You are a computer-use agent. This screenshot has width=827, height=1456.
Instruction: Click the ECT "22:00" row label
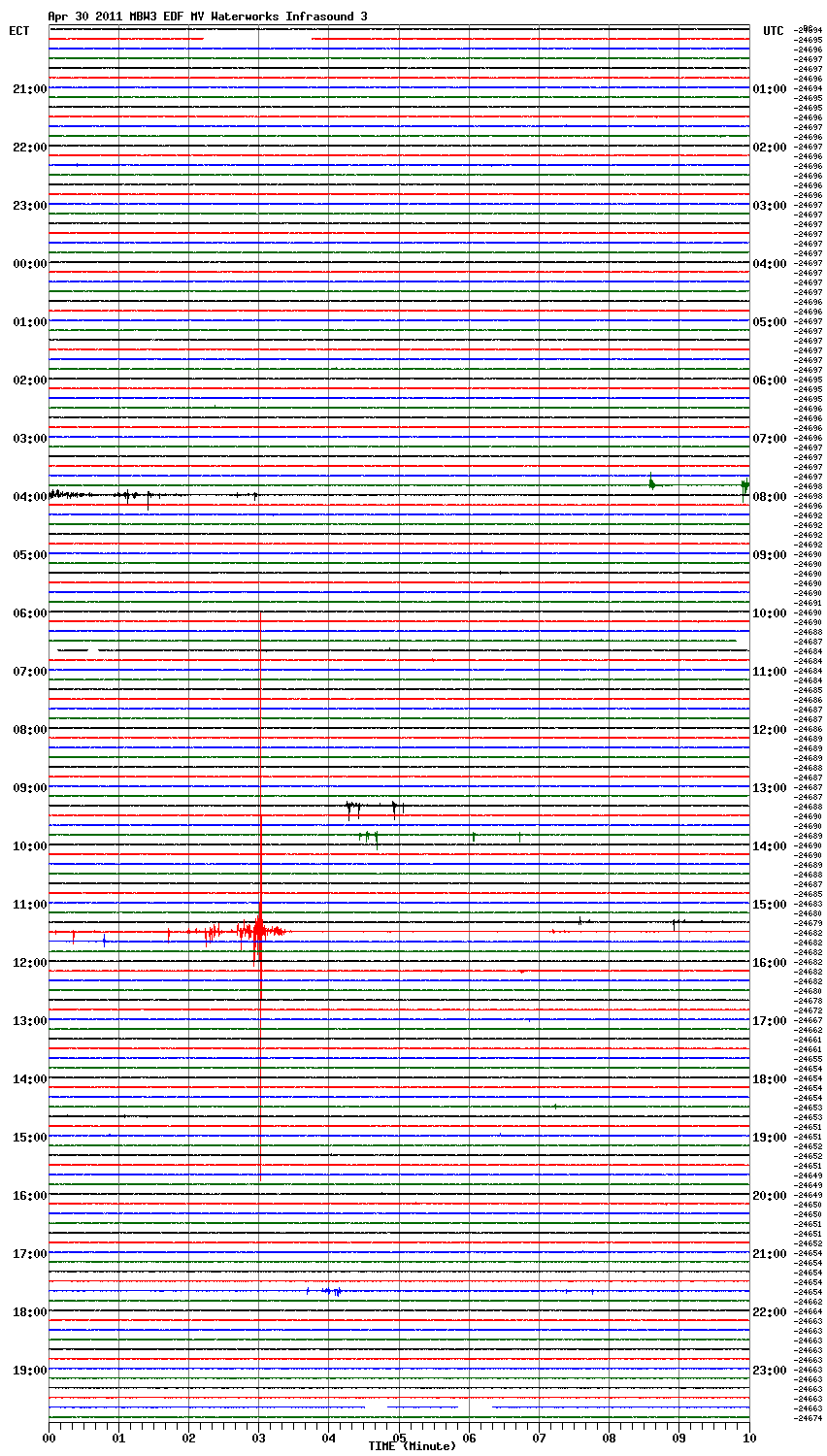30,148
